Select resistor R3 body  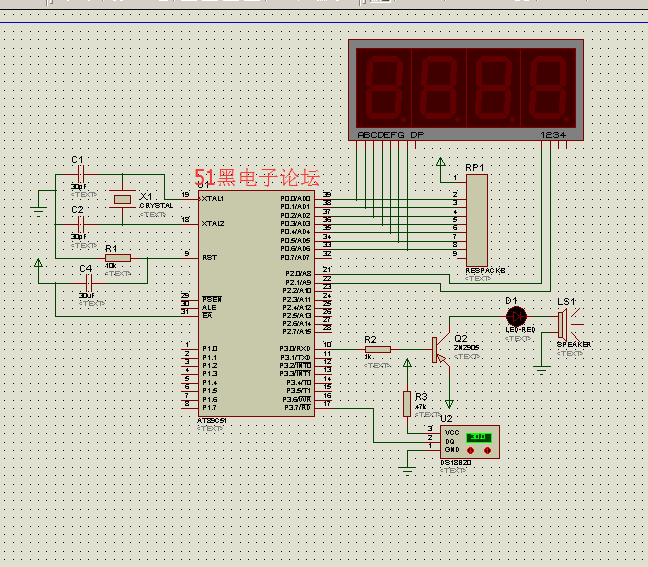407,404
